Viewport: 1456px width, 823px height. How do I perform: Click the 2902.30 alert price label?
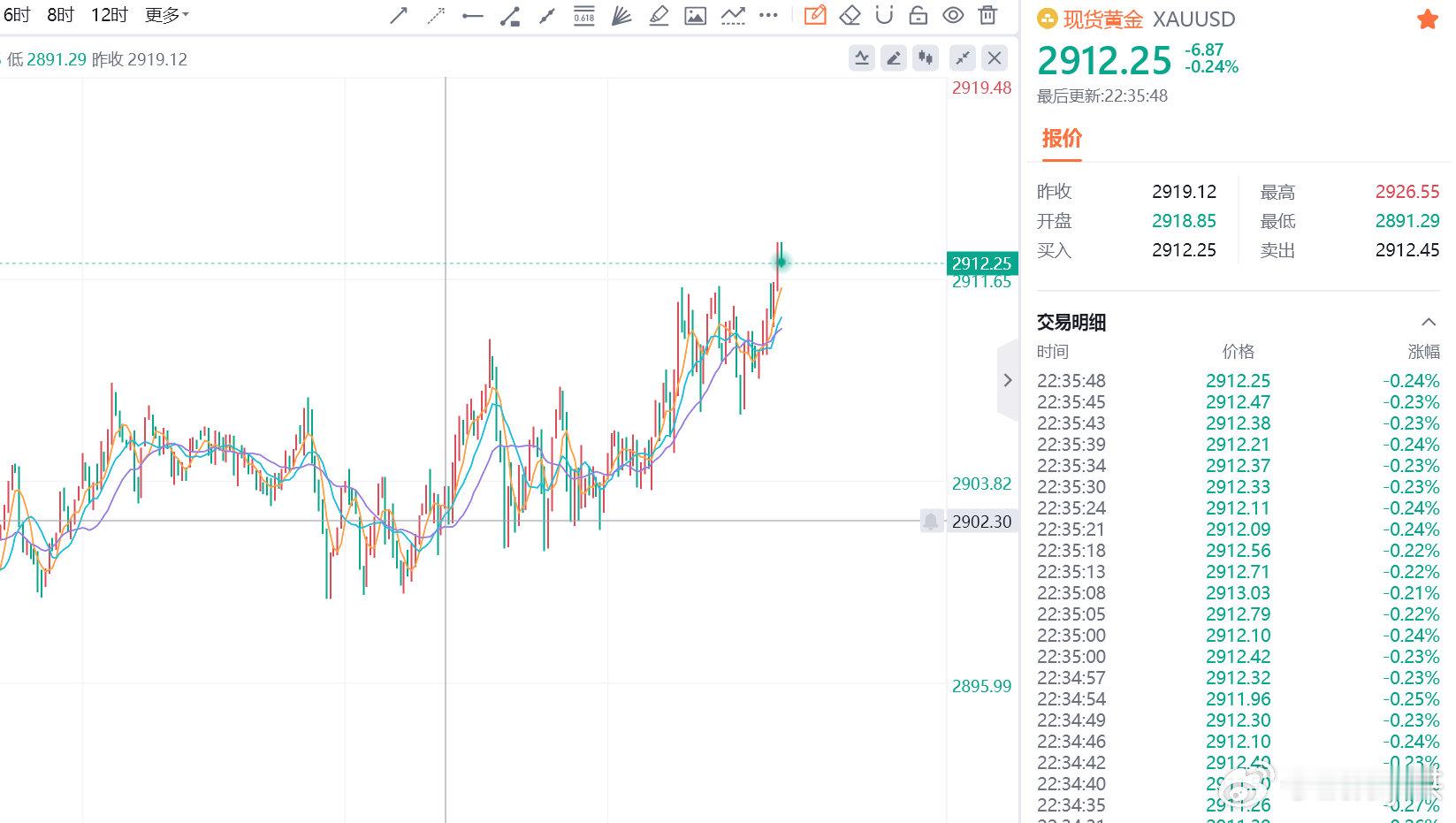pyautogui.click(x=981, y=522)
